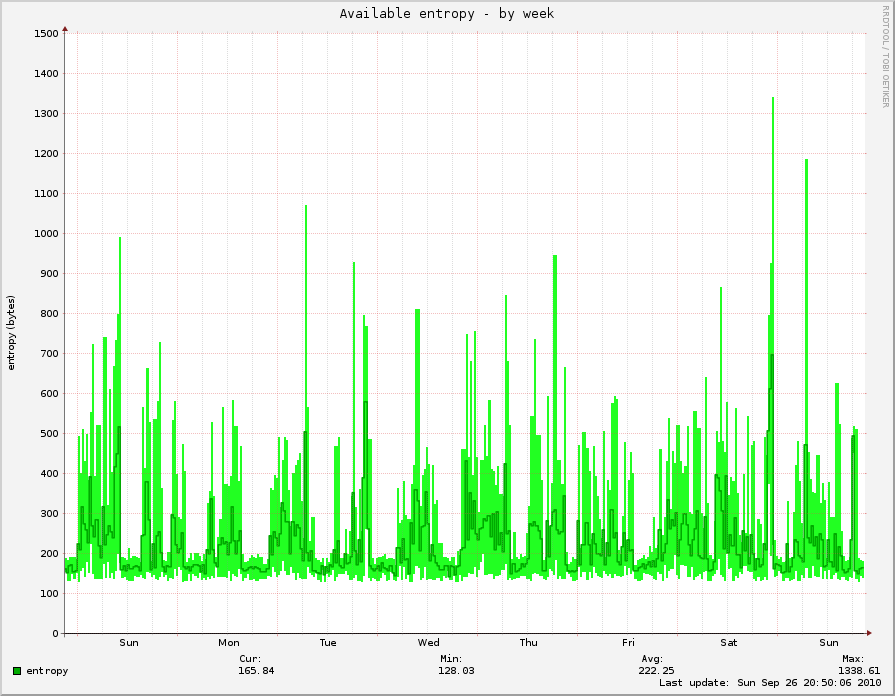The image size is (895, 696).
Task: Click the chart title "Available entropy - by week"
Action: click(446, 14)
